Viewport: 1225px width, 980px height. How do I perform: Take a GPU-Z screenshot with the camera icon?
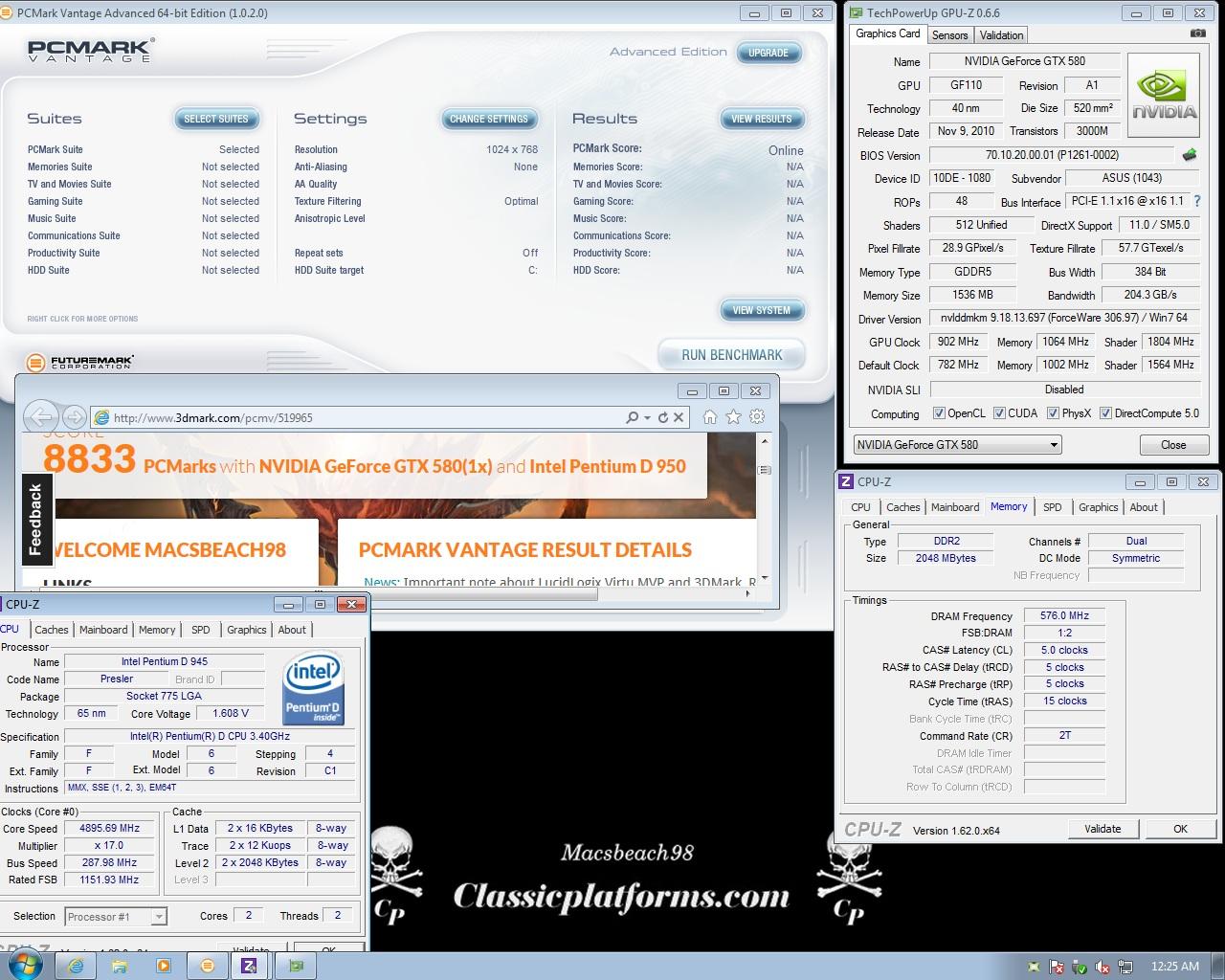click(1198, 33)
